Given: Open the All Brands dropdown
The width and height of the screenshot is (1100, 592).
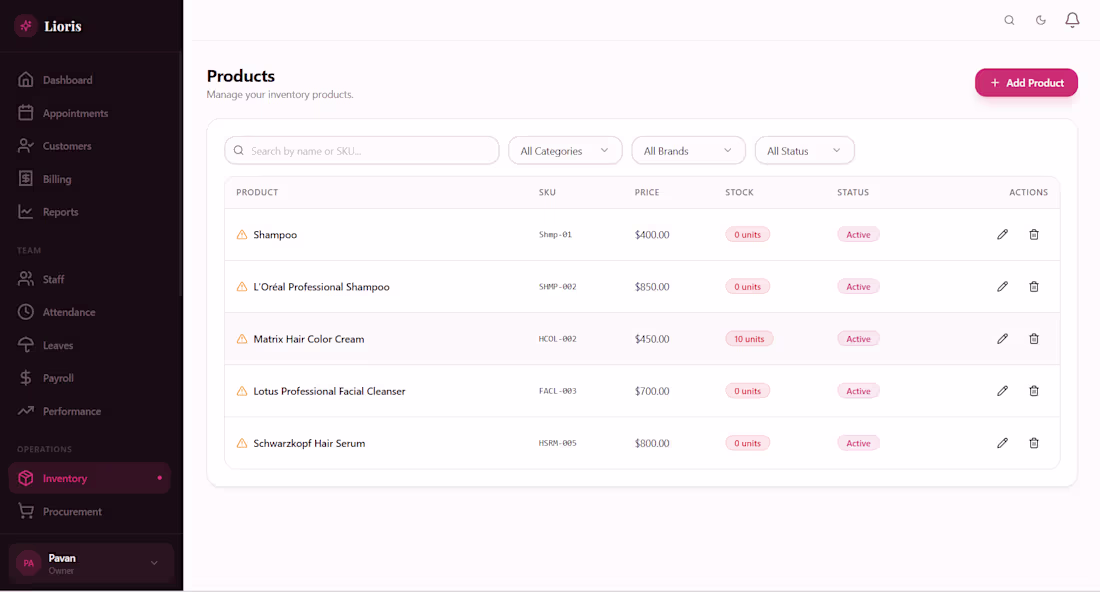Looking at the screenshot, I should tap(688, 151).
